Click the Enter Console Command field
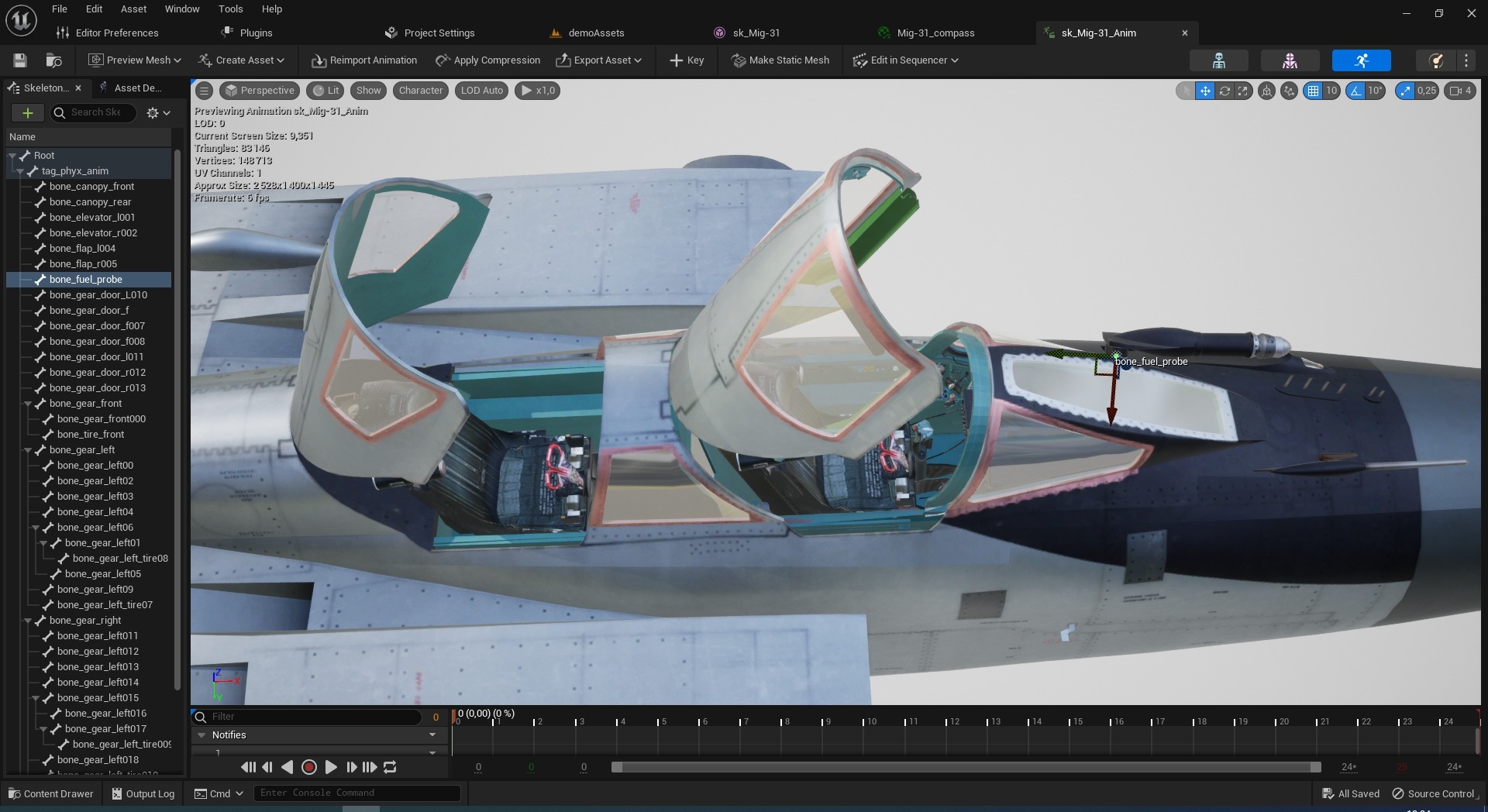The width and height of the screenshot is (1488, 812). [357, 793]
